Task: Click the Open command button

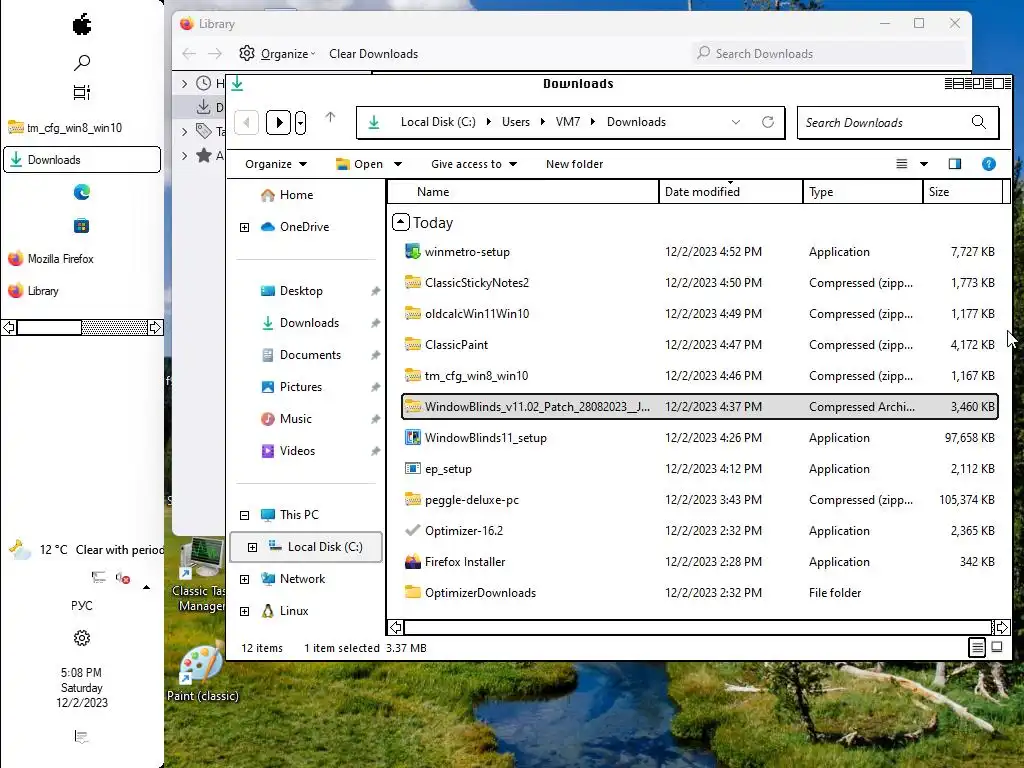Action: point(359,164)
